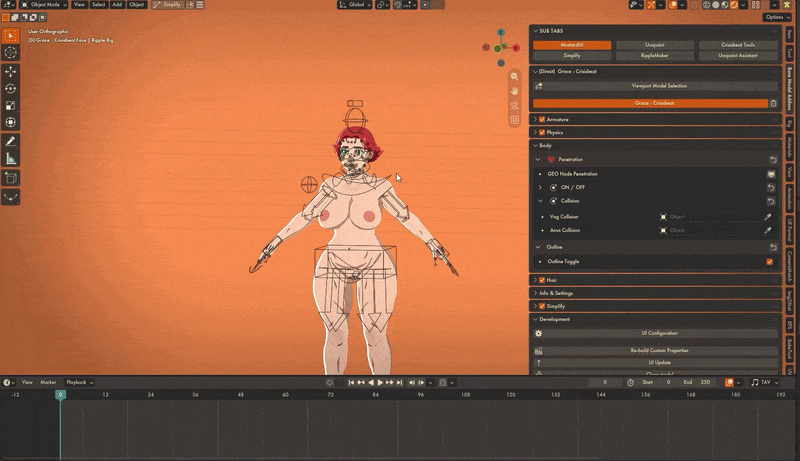The width and height of the screenshot is (800, 461).
Task: Click the eyedropper for Vag Collision
Action: point(767,217)
